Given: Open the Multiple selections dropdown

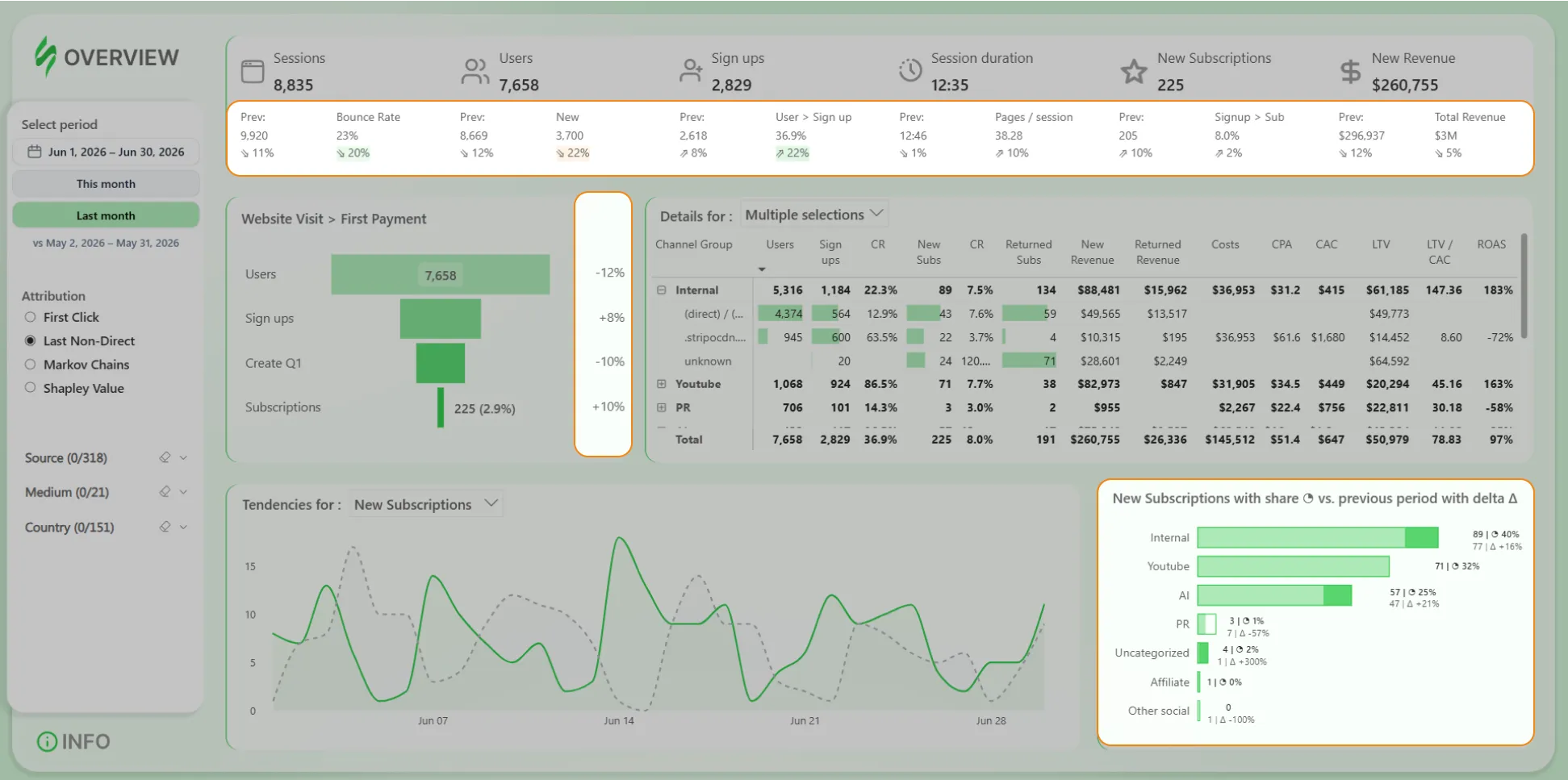Looking at the screenshot, I should coord(814,215).
